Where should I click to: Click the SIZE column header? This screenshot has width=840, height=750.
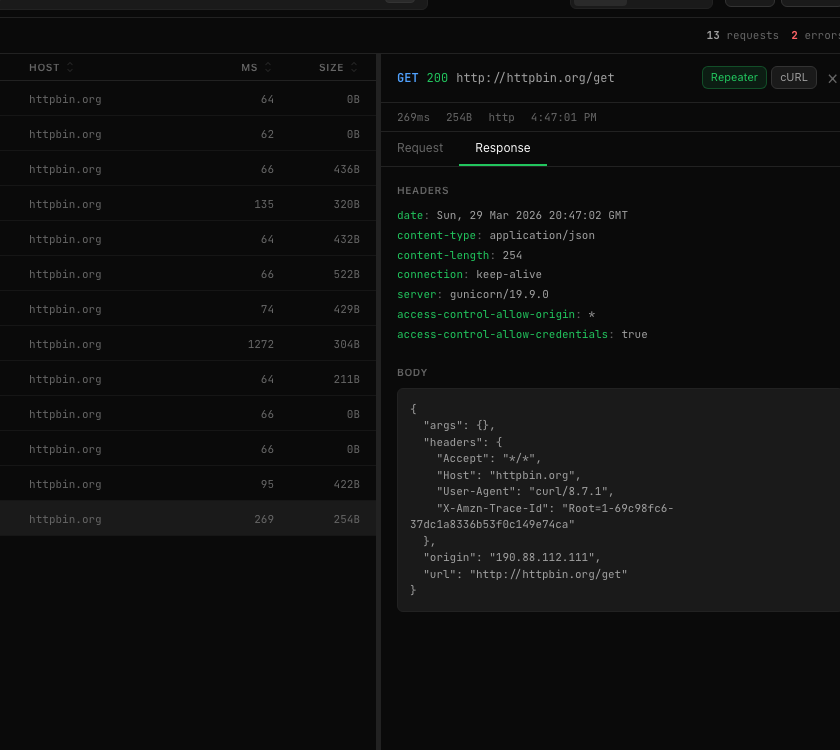(x=331, y=68)
